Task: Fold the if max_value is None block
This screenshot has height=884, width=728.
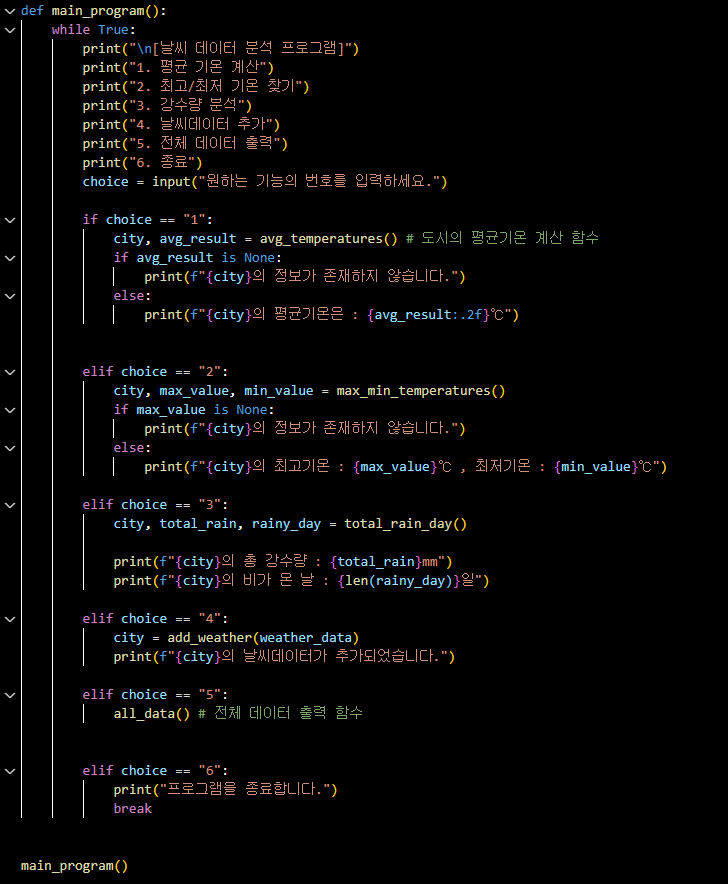Action: coord(10,410)
